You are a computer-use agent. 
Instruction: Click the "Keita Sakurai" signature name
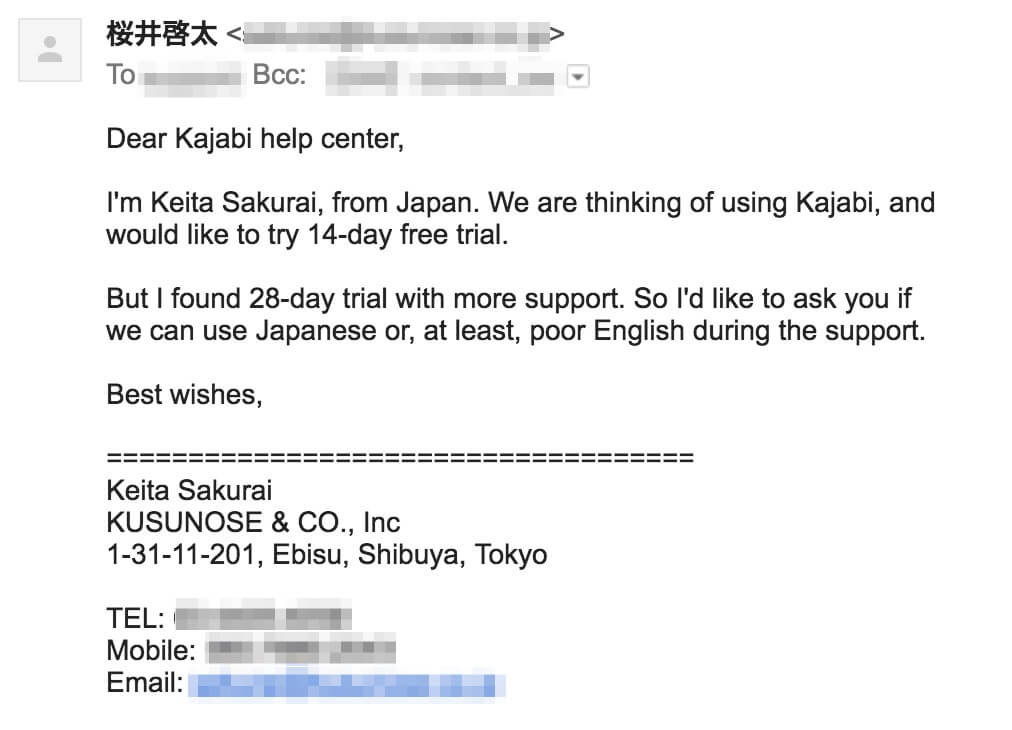click(x=189, y=491)
